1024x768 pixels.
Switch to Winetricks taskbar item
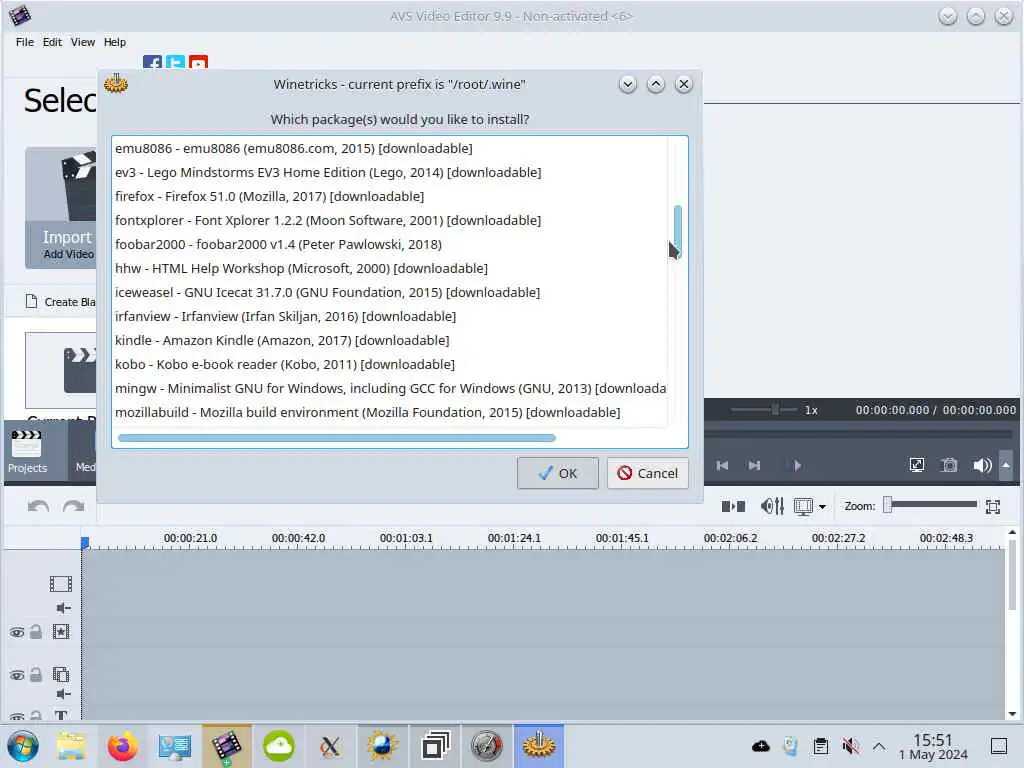pos(539,746)
